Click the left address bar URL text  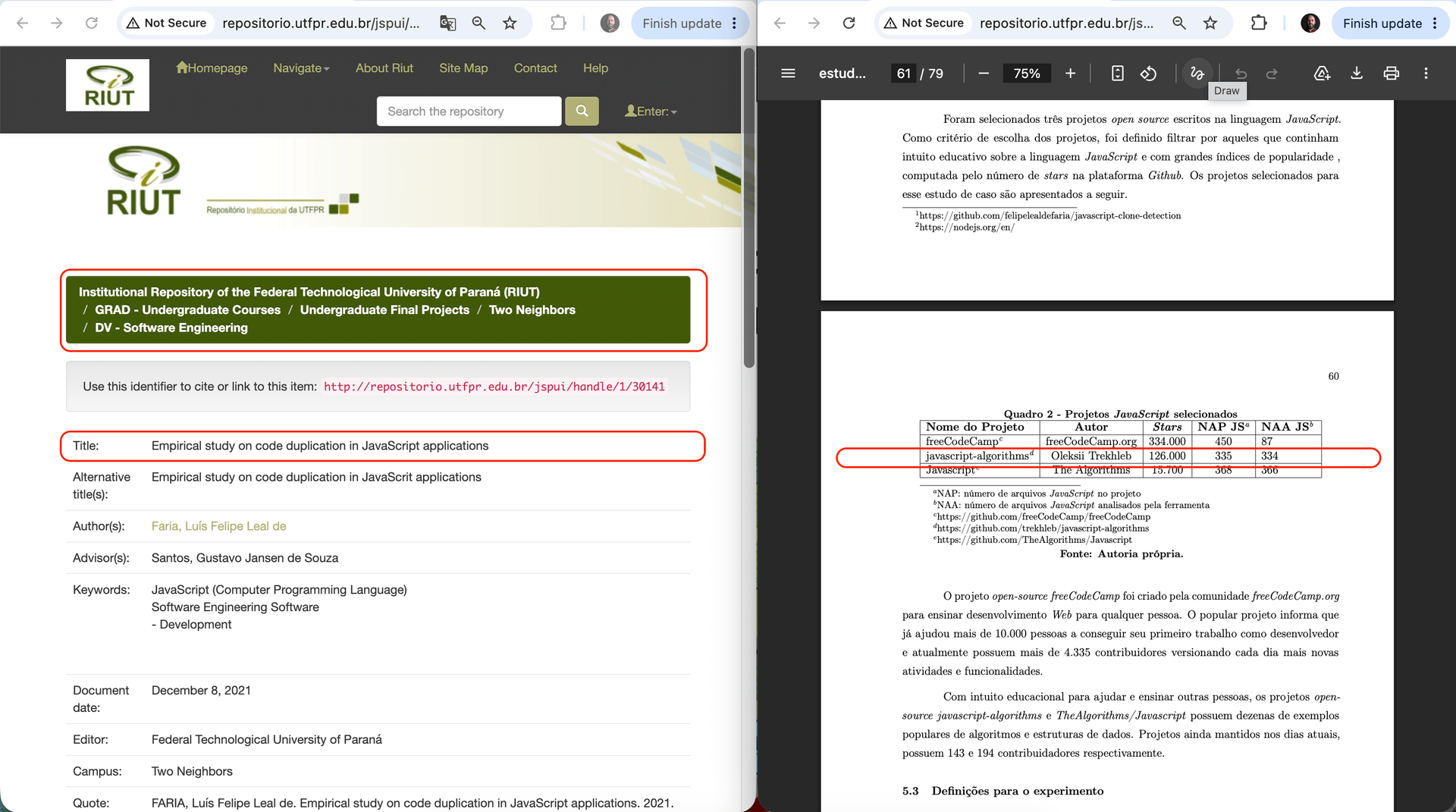[321, 24]
